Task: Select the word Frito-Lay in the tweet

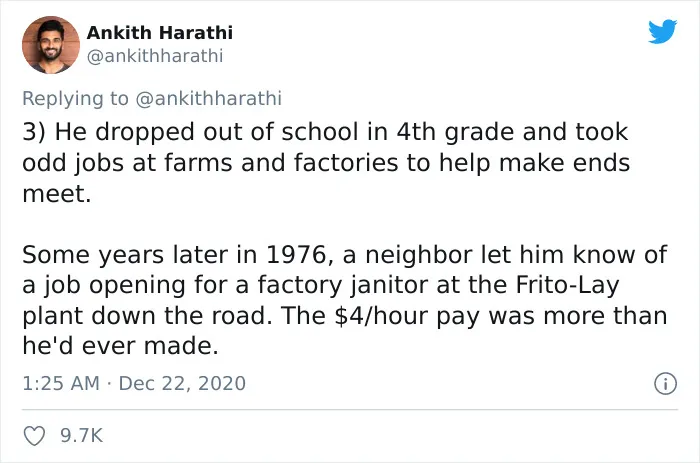Action: 567,285
